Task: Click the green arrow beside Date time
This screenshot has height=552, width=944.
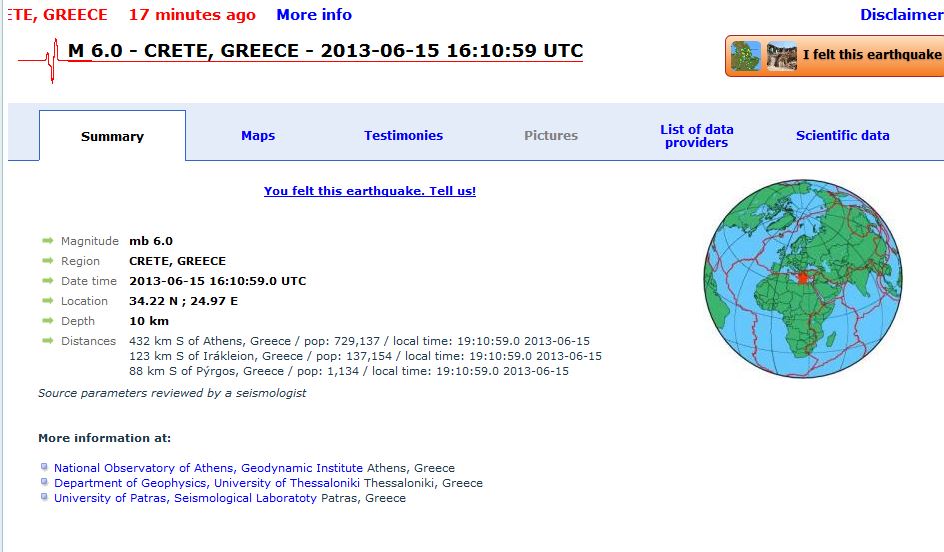Action: (x=48, y=281)
